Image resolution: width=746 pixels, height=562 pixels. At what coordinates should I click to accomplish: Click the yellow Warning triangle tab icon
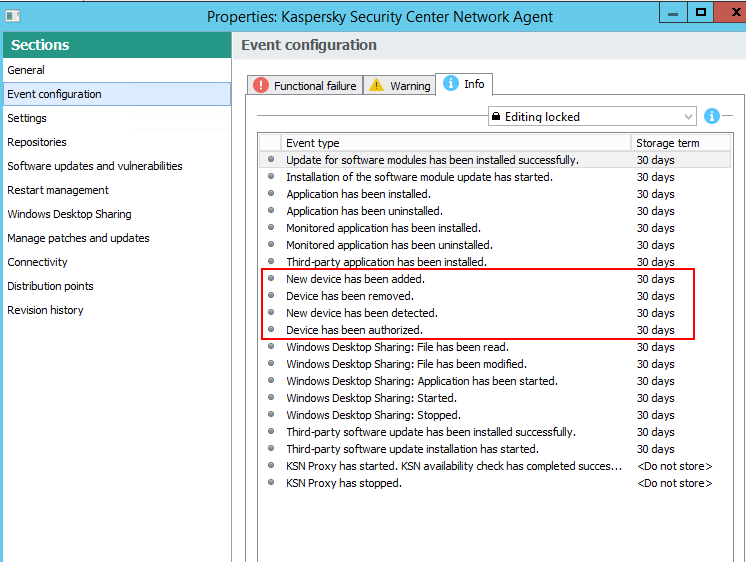[x=376, y=85]
